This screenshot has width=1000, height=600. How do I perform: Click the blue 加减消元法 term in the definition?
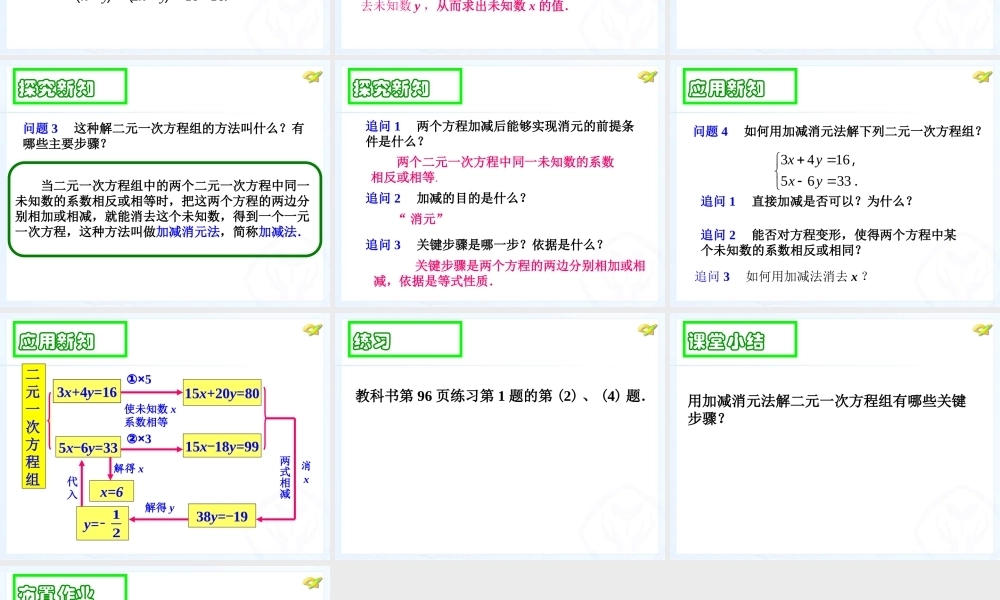[x=188, y=232]
